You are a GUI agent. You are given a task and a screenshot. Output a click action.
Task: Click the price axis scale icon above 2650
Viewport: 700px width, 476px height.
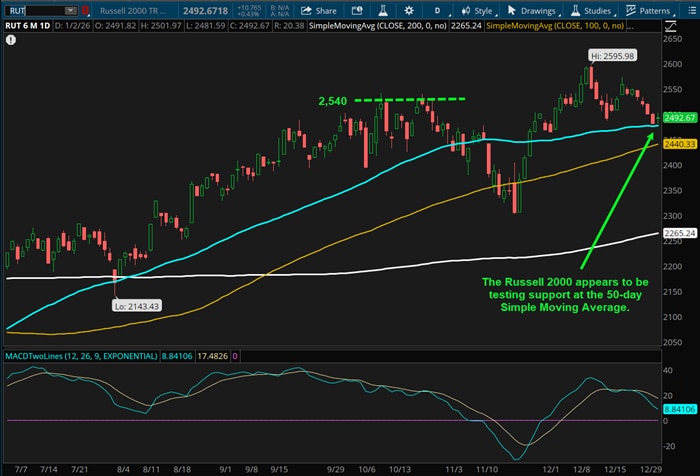point(670,27)
